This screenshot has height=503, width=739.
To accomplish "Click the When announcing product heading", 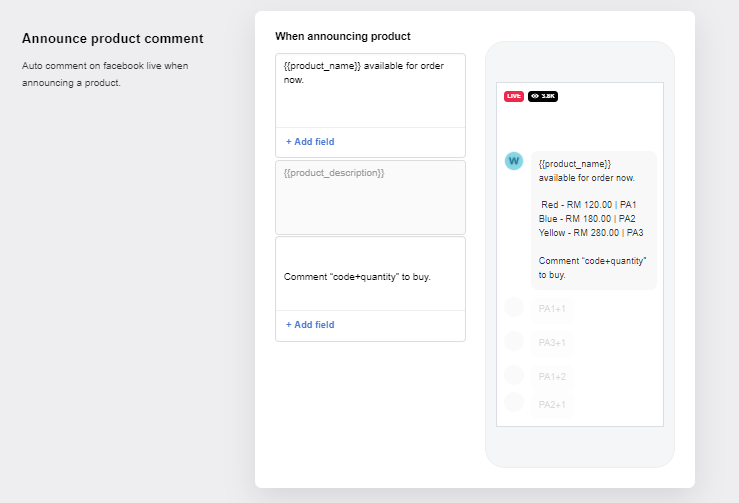I will point(343,36).
